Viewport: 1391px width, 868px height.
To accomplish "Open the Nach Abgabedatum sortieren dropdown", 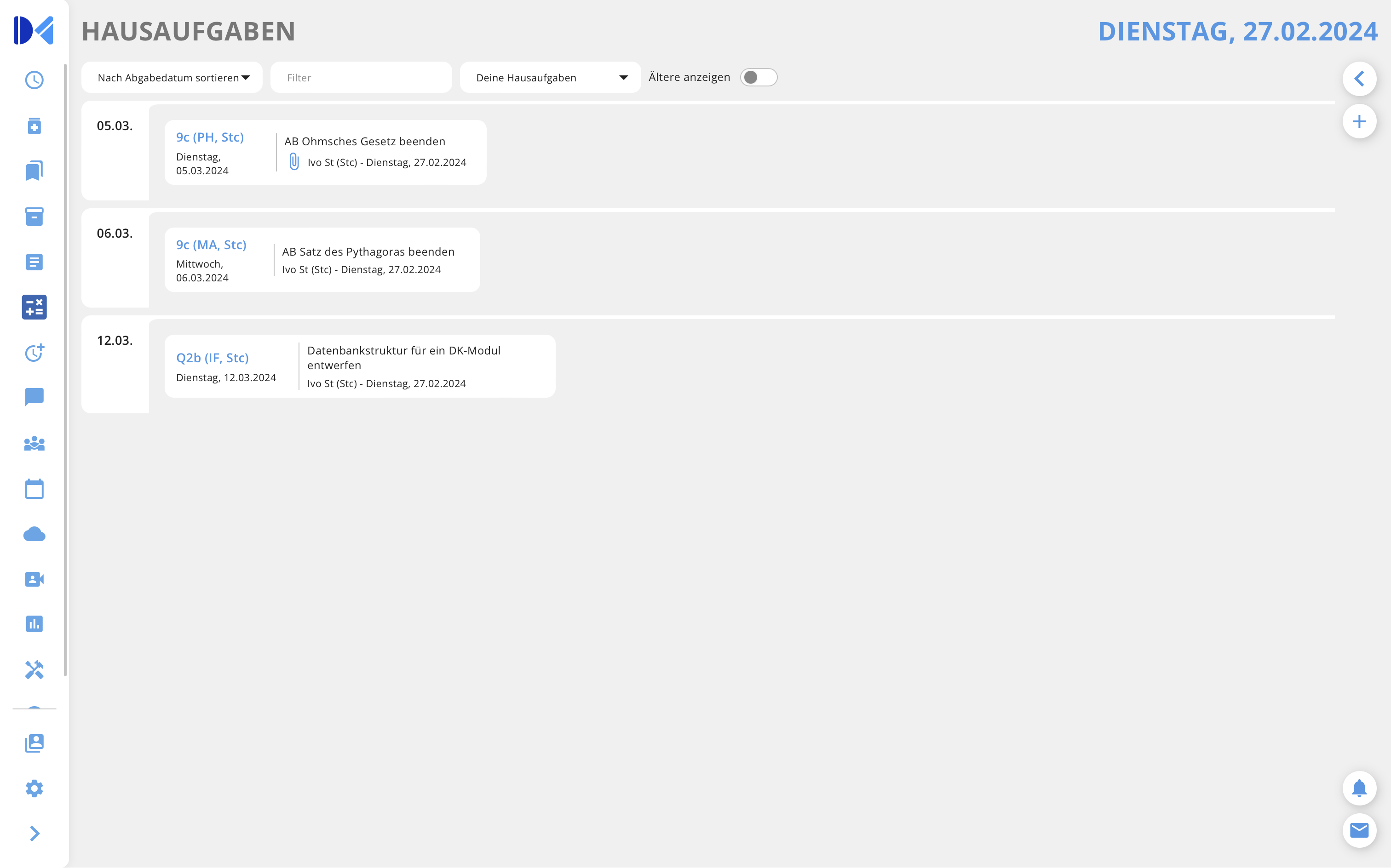I will point(172,78).
